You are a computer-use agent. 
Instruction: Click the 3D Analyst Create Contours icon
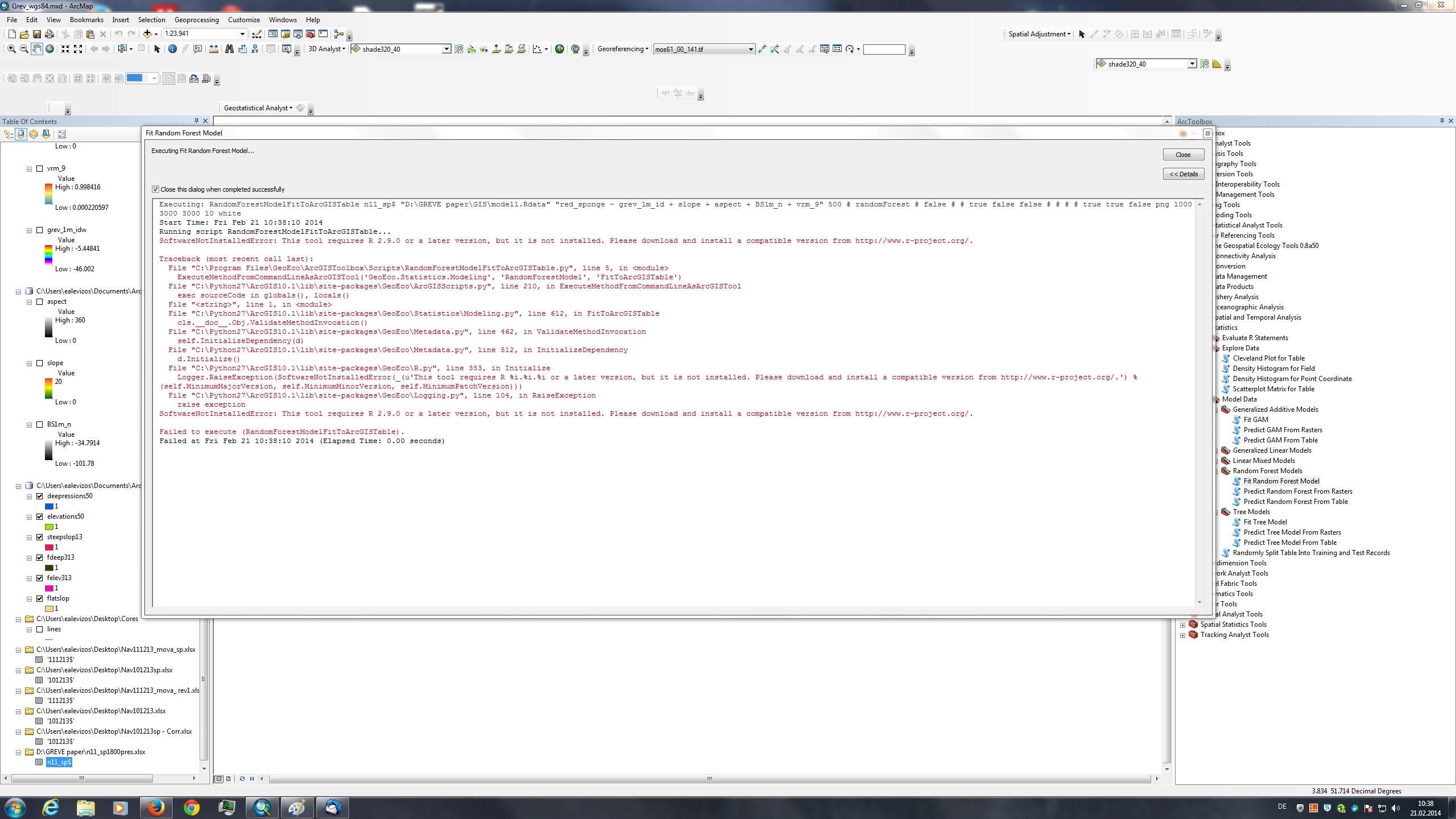(x=459, y=49)
